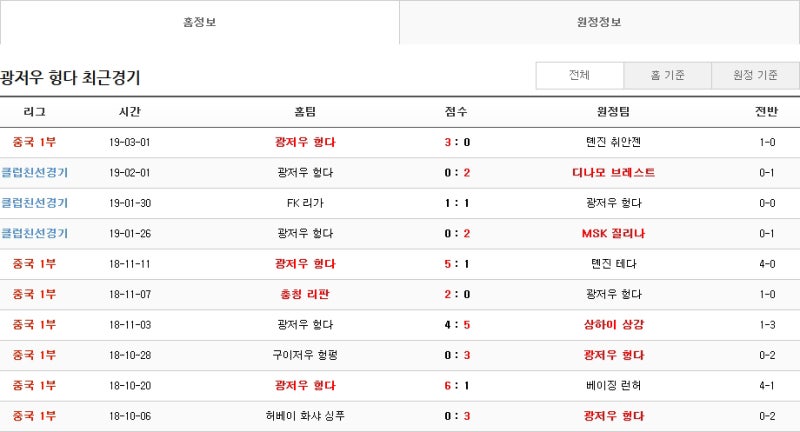Click 충칭 리판 home team
The image size is (800, 432).
click(305, 294)
